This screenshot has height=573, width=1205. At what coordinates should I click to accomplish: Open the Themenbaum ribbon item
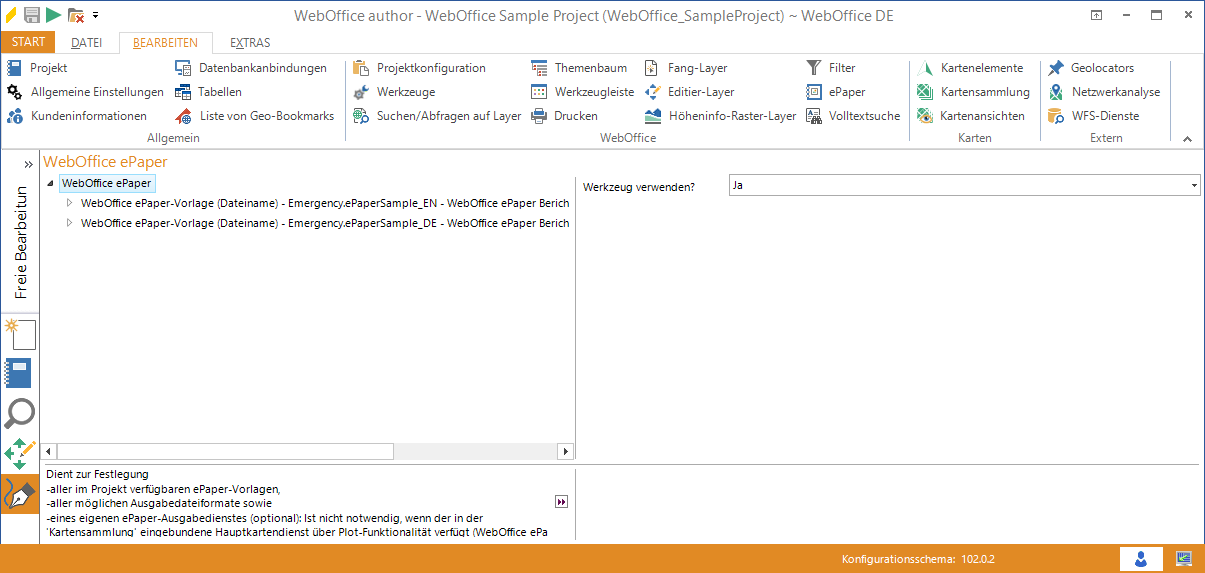tap(580, 68)
